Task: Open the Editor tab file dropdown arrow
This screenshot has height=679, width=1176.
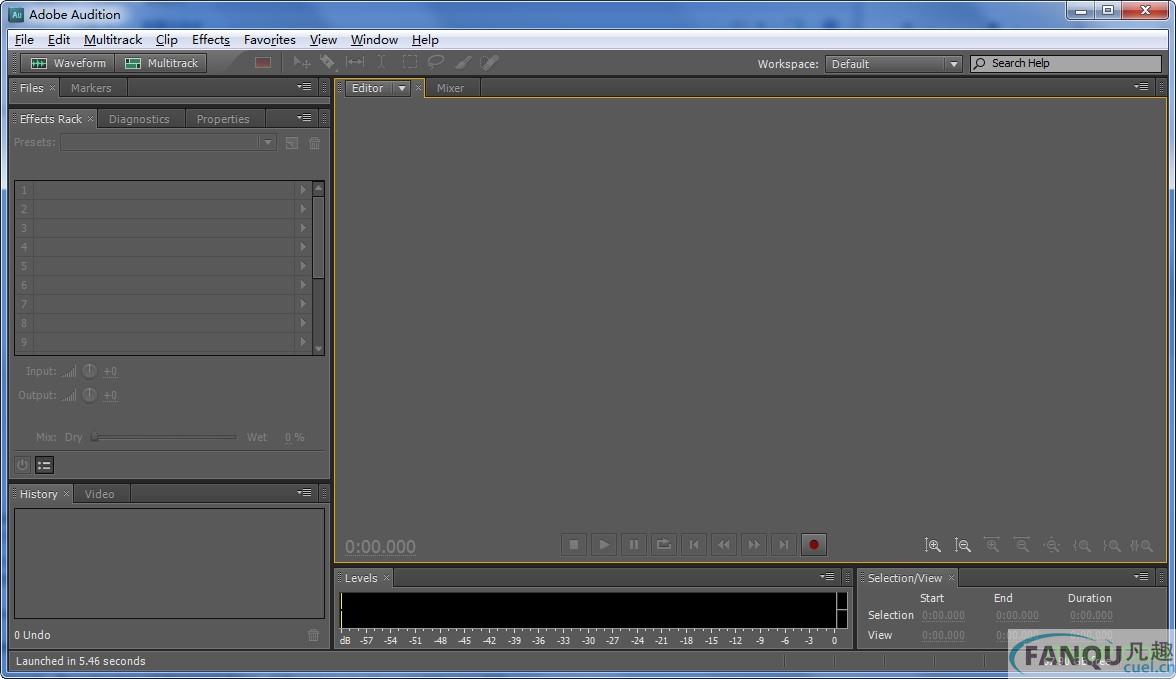Action: pos(402,89)
